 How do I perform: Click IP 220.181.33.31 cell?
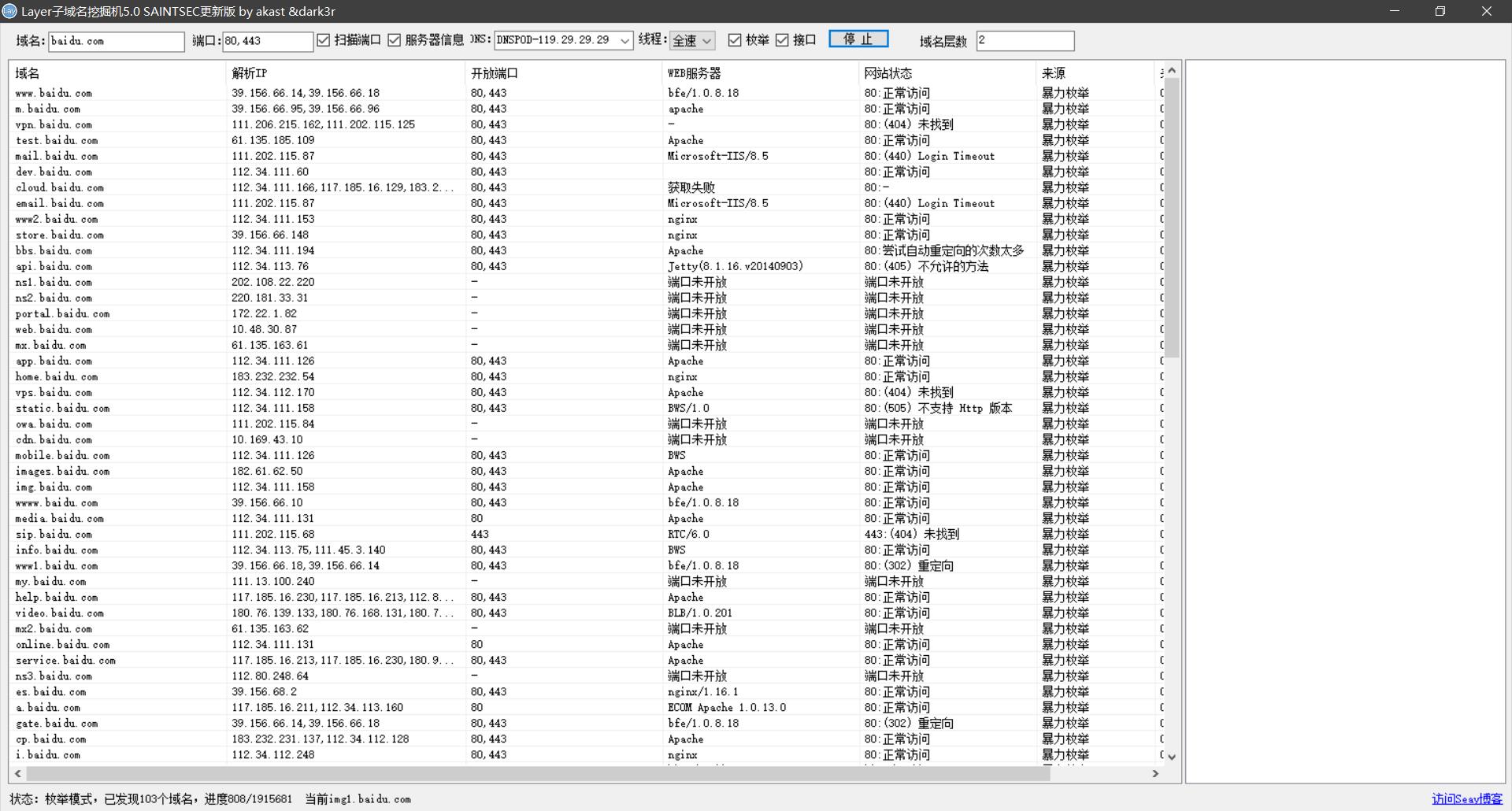[x=270, y=298]
